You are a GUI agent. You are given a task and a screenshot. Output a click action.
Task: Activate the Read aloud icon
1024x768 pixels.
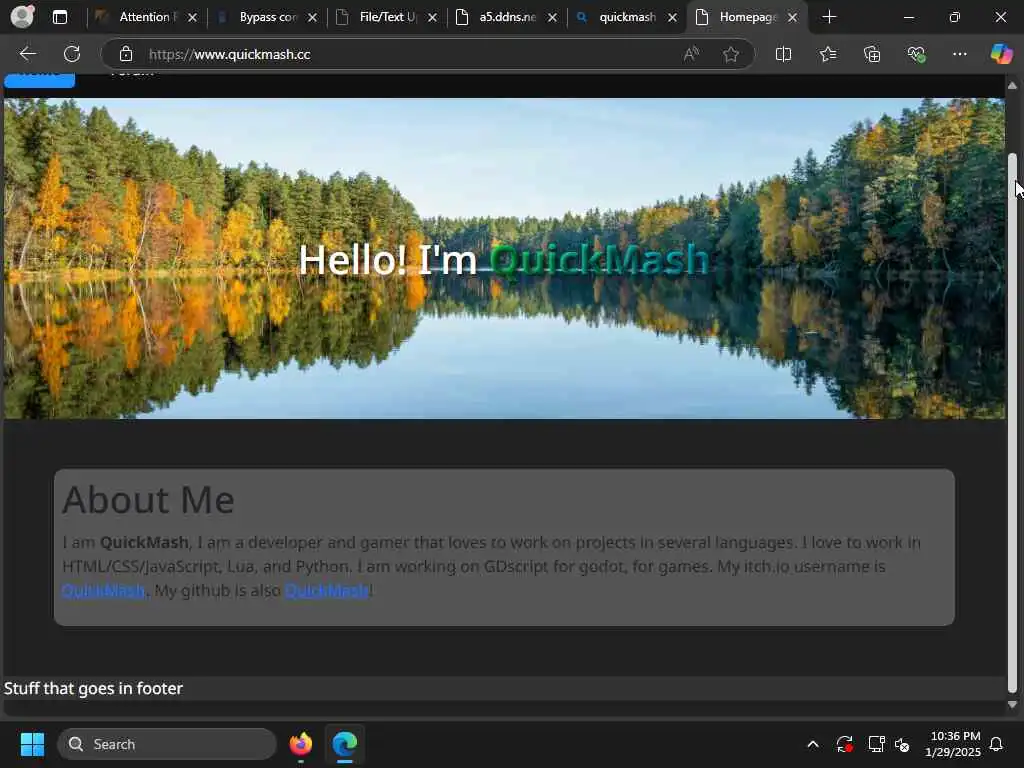point(691,54)
